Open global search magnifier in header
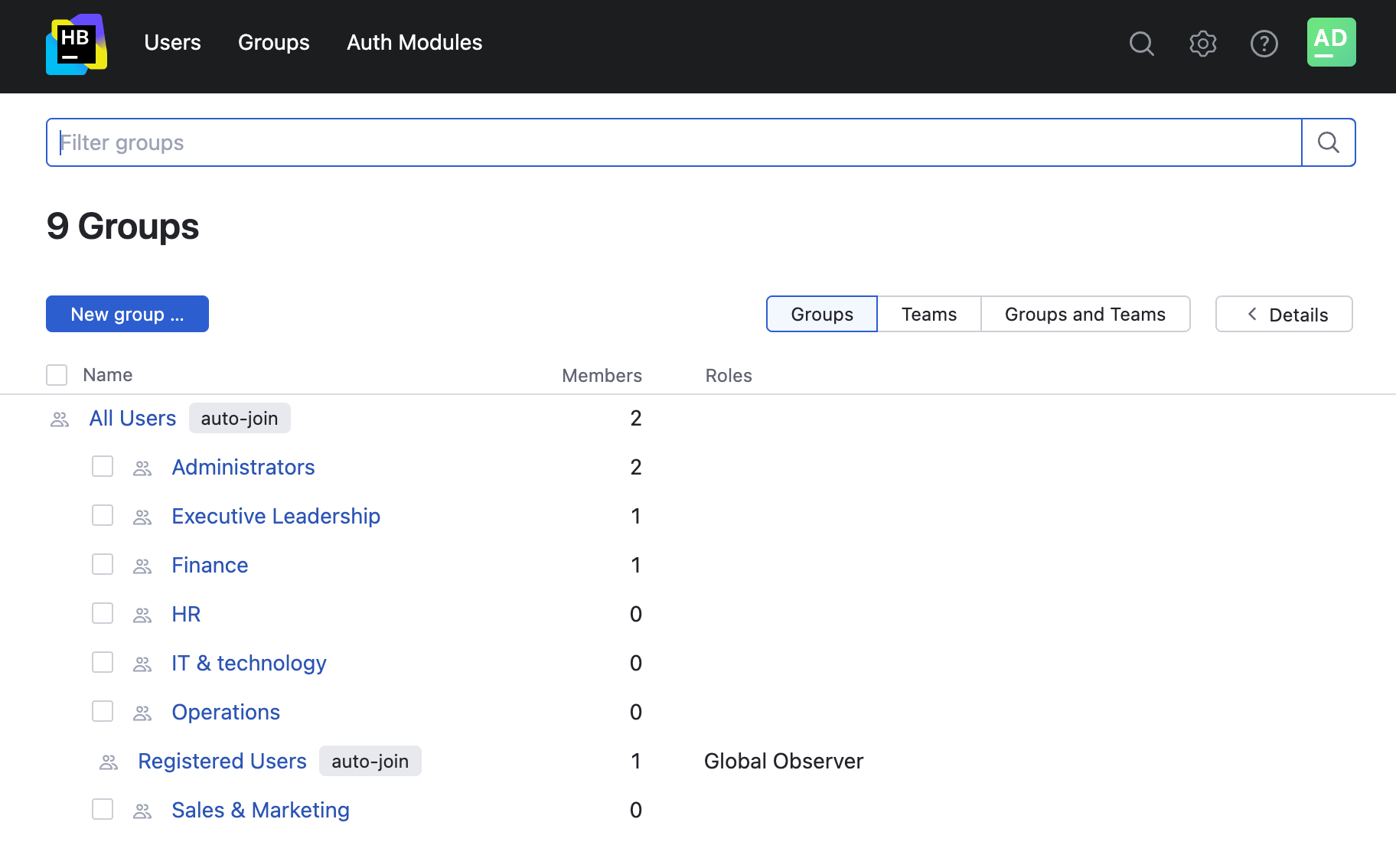Image resolution: width=1396 pixels, height=868 pixels. point(1141,44)
